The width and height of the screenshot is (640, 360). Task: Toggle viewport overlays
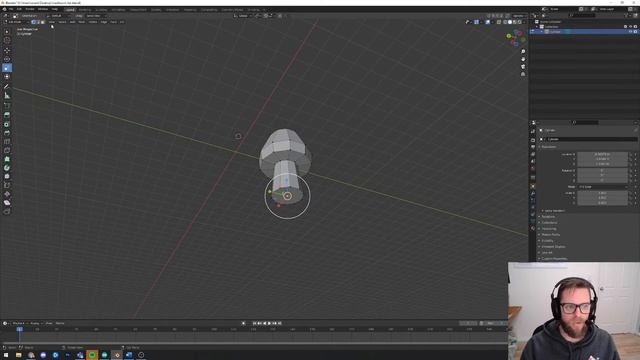[488, 22]
